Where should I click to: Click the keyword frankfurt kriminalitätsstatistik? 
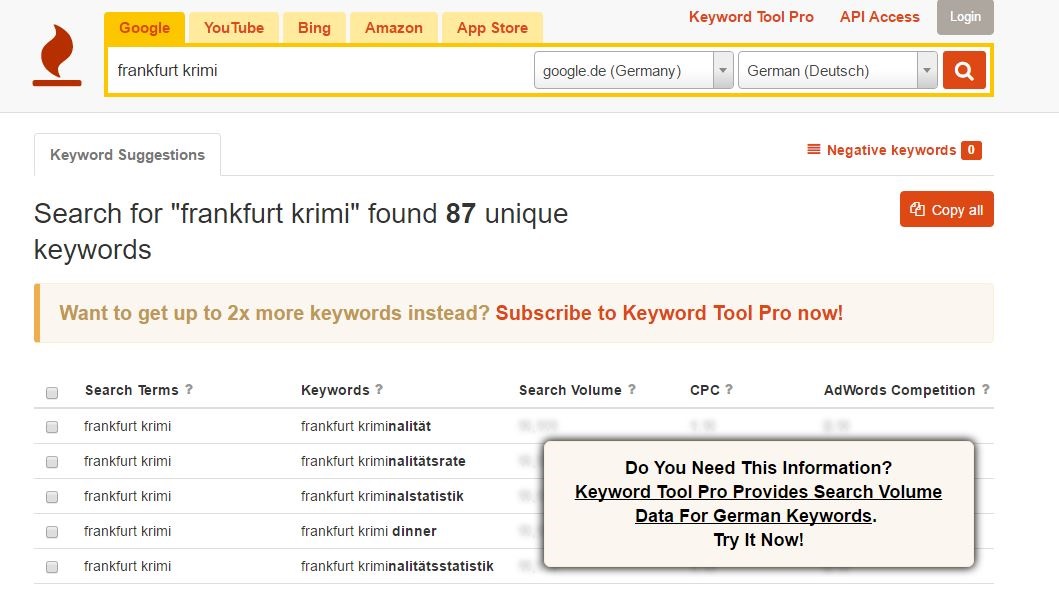[x=397, y=567]
